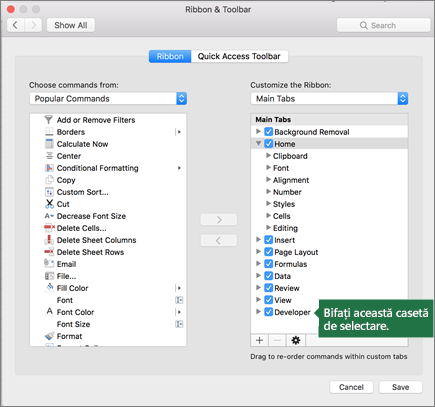Click the left arrow to remove a command
Viewport: 435px width, 407px height.
[219, 240]
